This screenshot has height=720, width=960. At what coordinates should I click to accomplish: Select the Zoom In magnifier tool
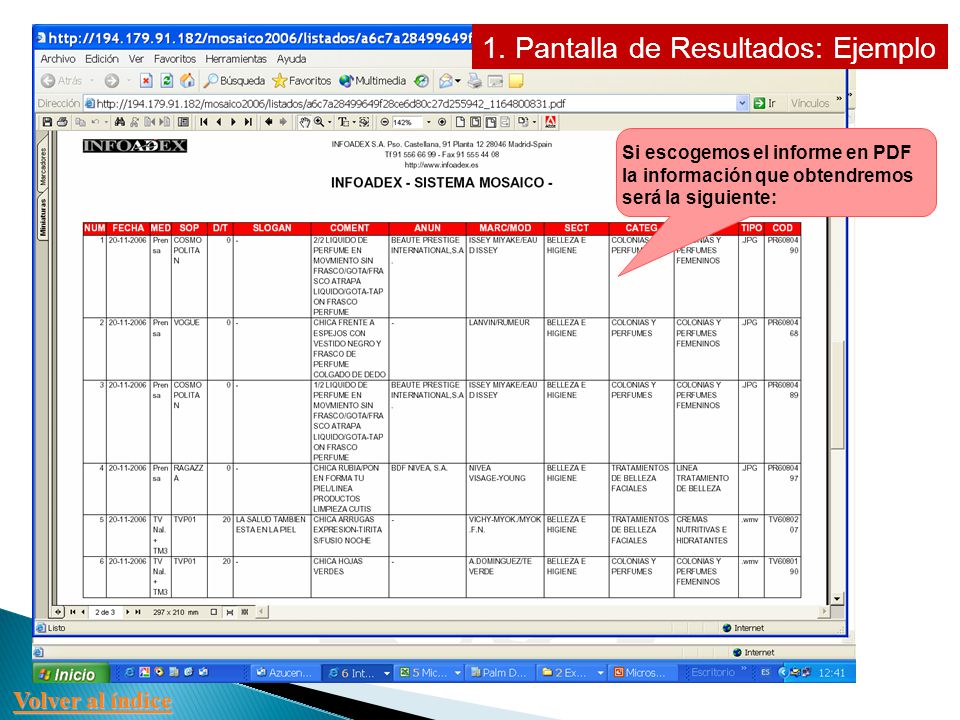click(x=319, y=122)
